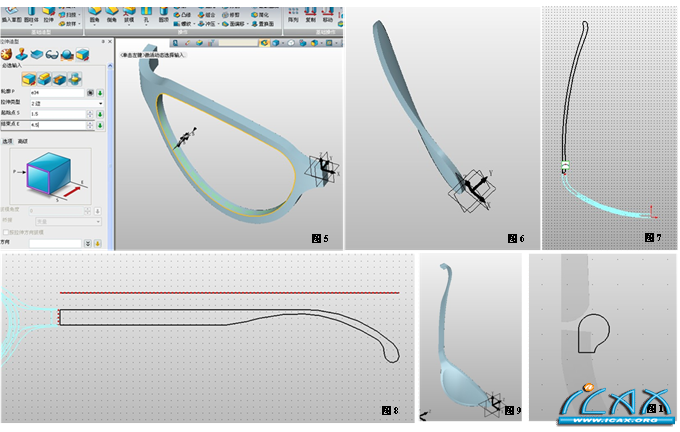Click the 结束点 E field showing 4.5
Screen dimensions: 680x432
[58, 125]
